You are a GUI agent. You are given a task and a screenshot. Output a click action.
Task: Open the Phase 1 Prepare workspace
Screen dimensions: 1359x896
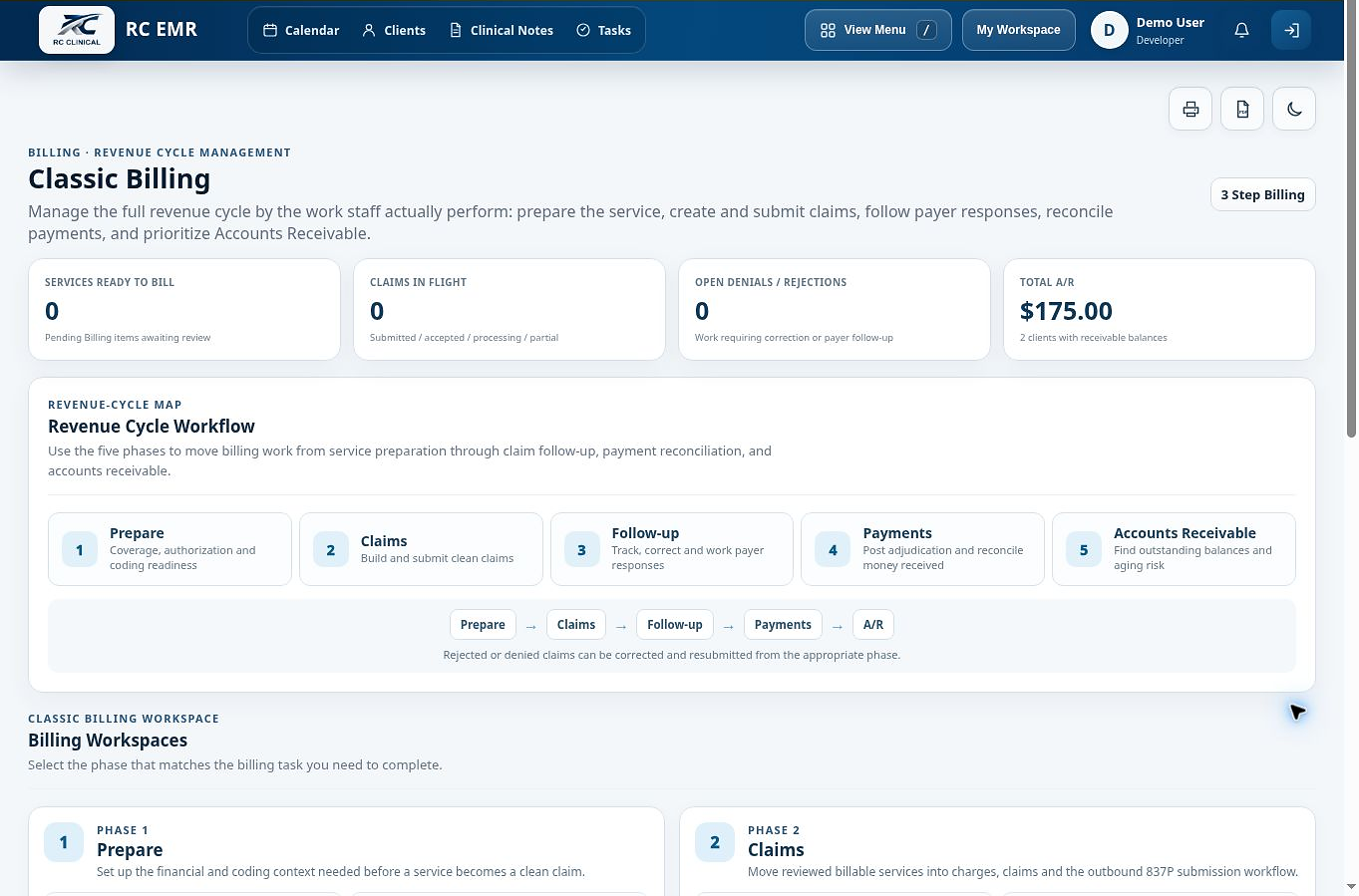click(x=346, y=850)
